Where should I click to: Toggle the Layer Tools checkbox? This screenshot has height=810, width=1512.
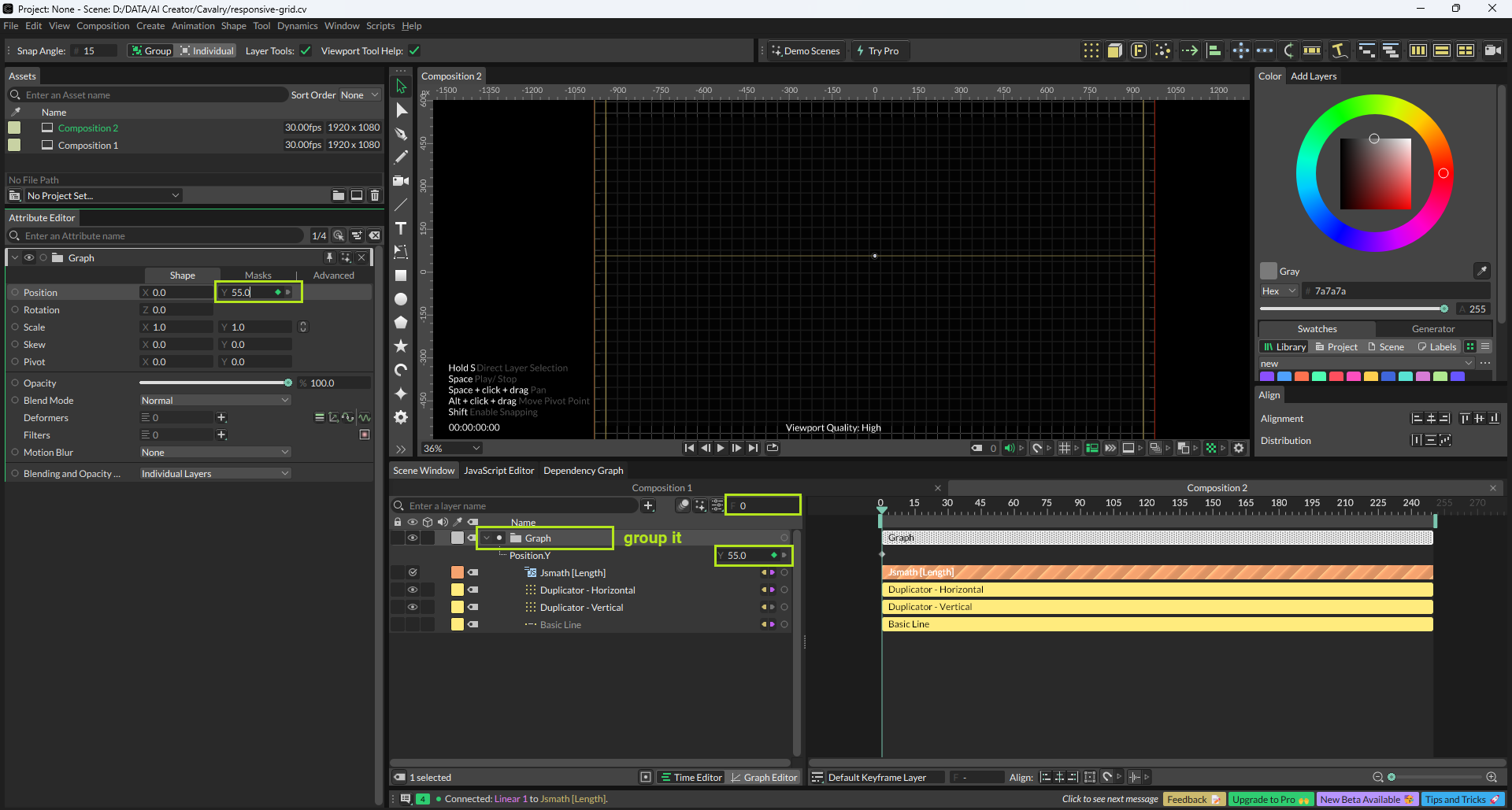306,51
